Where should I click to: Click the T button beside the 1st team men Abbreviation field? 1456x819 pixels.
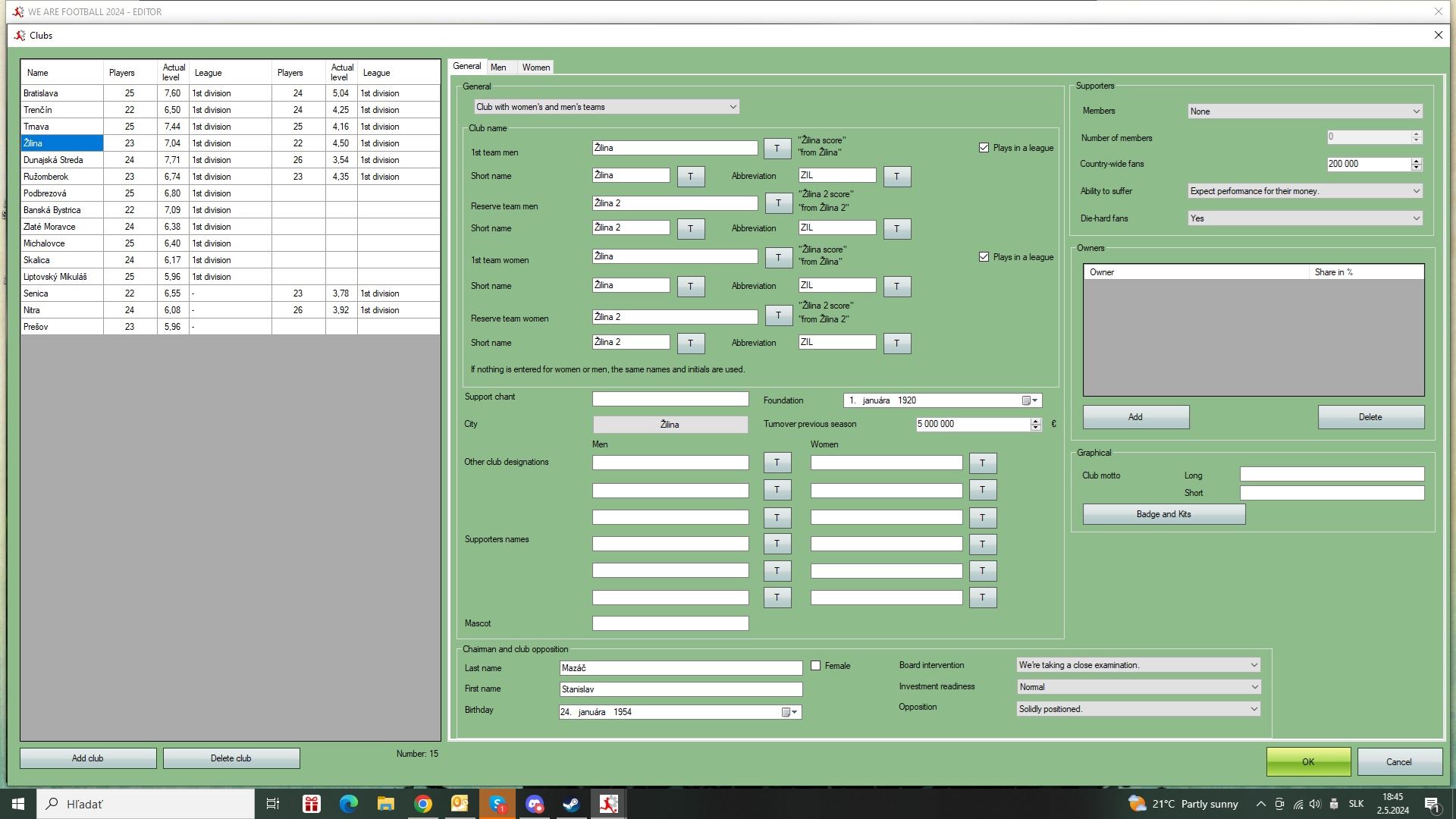896,176
